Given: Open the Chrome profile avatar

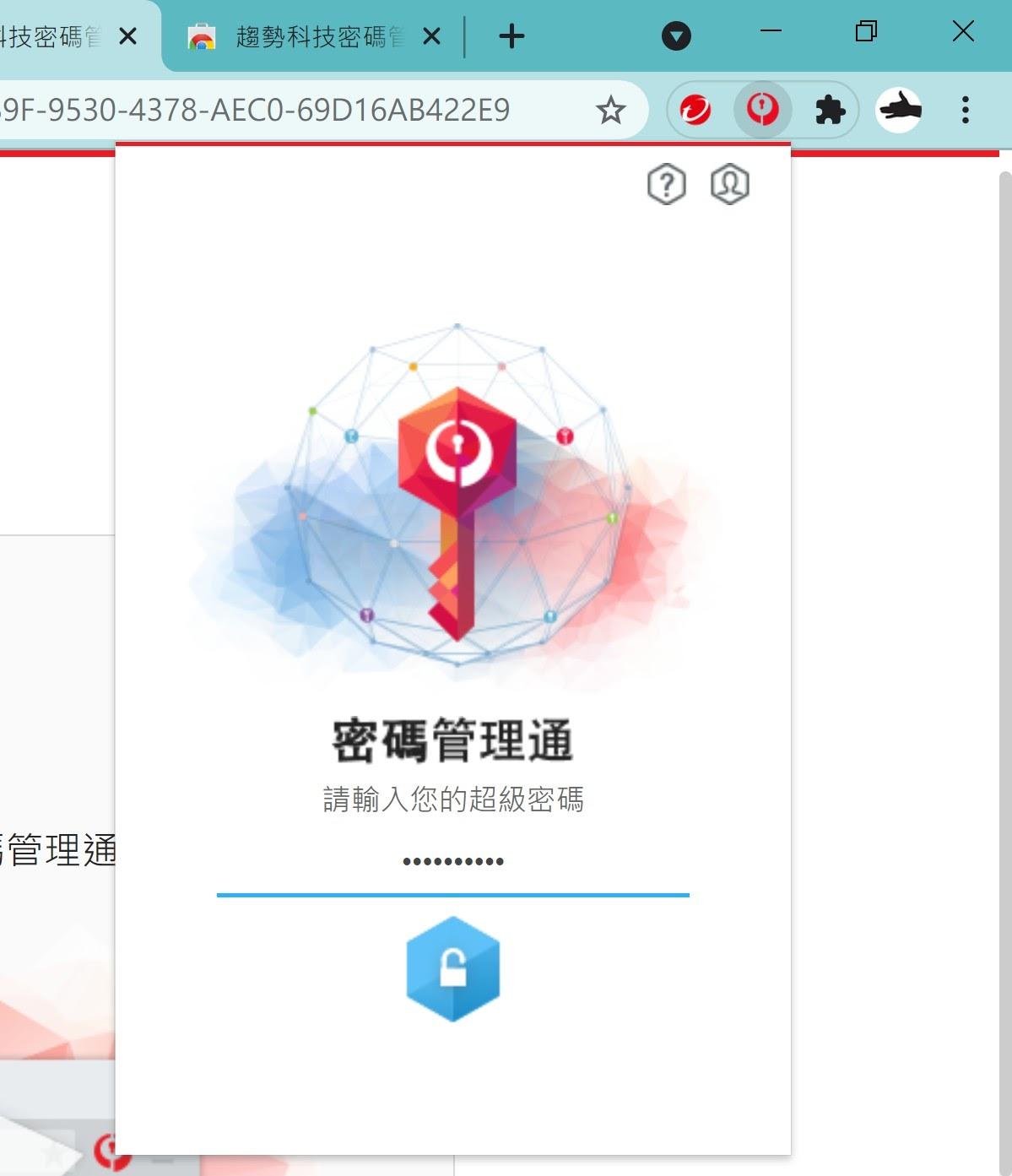Looking at the screenshot, I should (x=898, y=110).
